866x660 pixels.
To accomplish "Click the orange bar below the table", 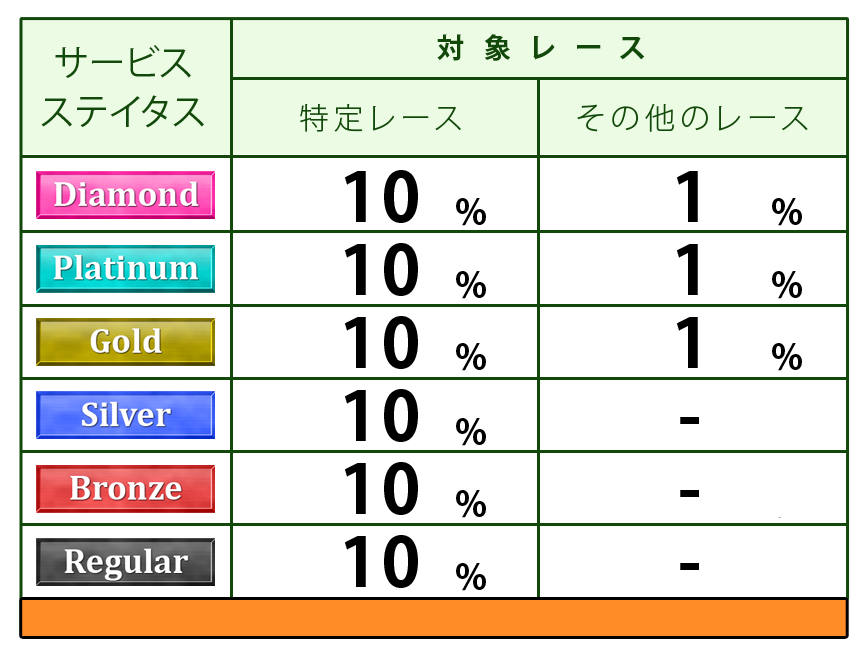I will [x=434, y=618].
